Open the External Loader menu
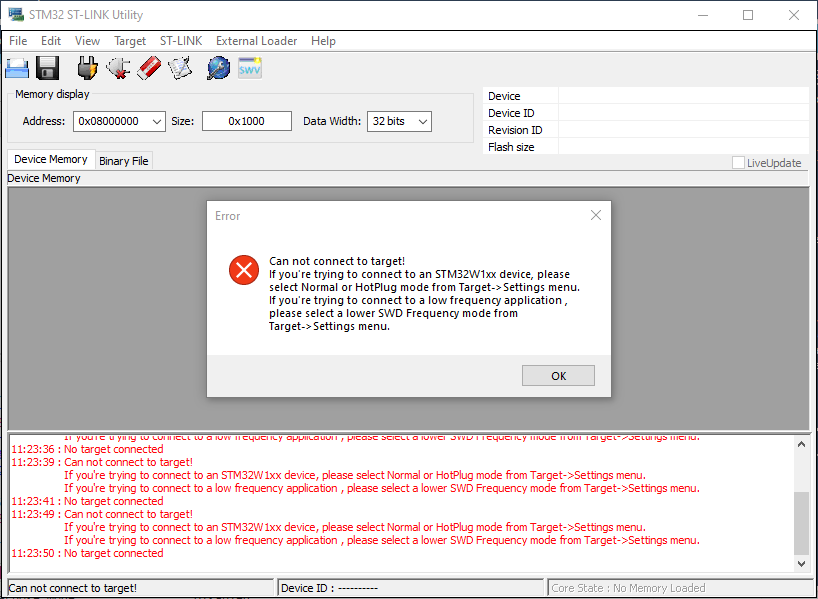This screenshot has height=599, width=818. 257,41
